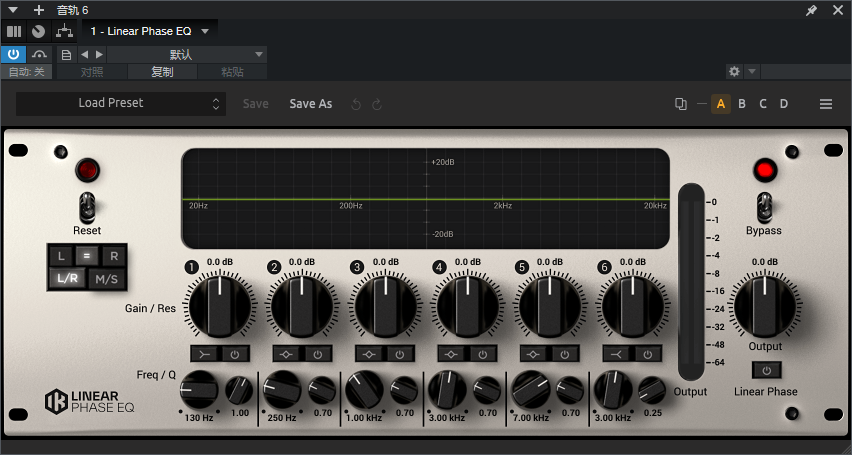The width and height of the screenshot is (852, 455).
Task: Open the 1 - Linear Phase EQ selector dropdown
Action: click(x=149, y=32)
